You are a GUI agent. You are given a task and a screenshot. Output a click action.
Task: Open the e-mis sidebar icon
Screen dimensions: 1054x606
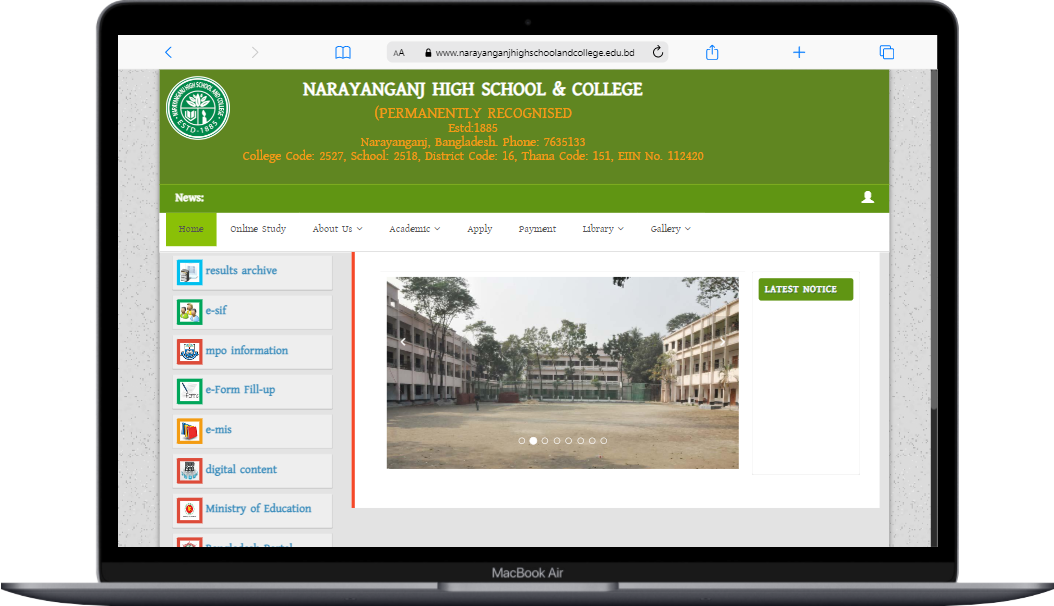pos(190,430)
